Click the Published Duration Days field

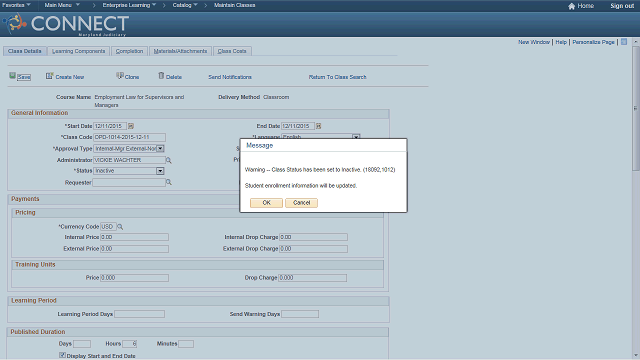(x=82, y=344)
